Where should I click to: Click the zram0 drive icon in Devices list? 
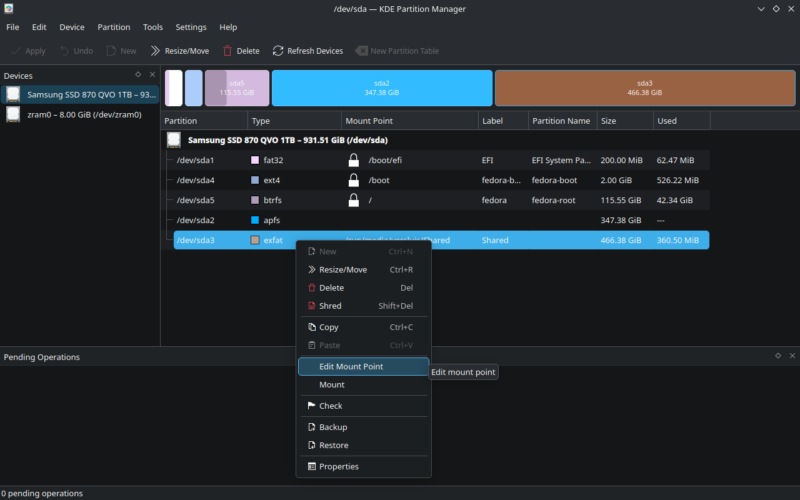13,114
